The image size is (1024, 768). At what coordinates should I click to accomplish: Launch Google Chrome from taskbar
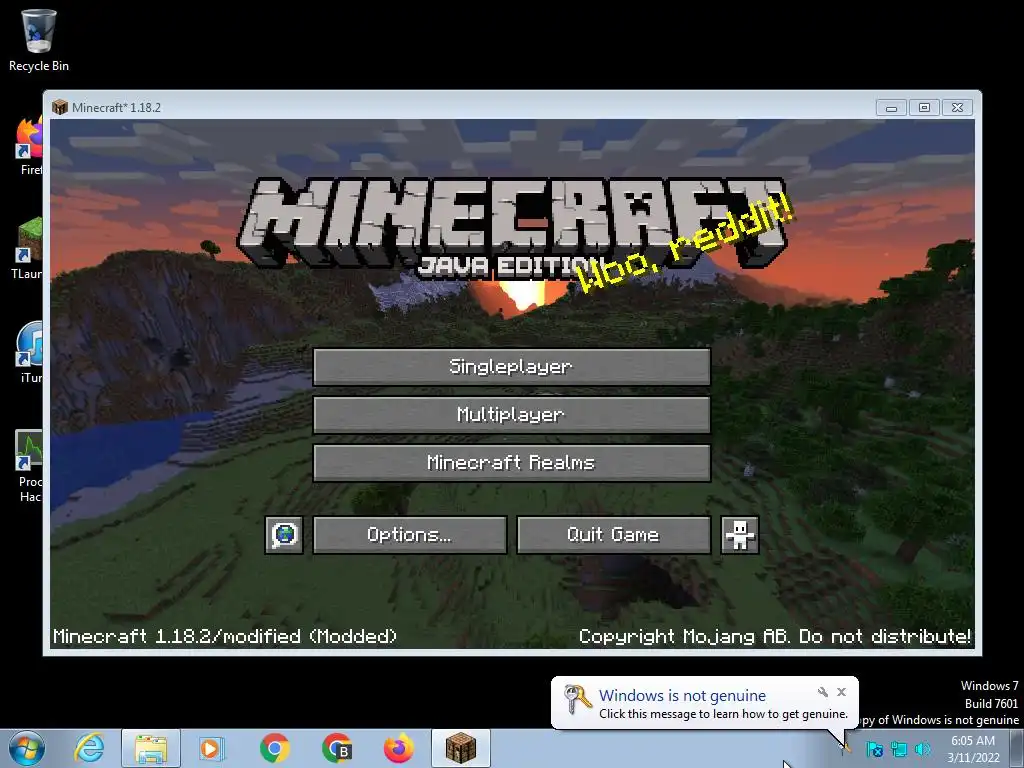pyautogui.click(x=275, y=748)
